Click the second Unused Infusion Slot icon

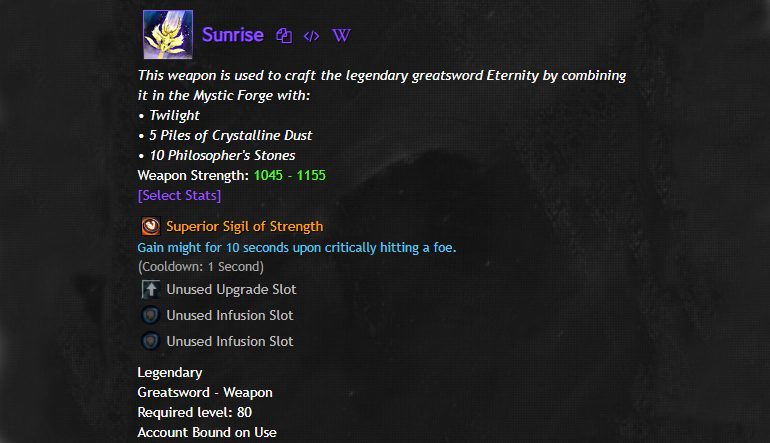[150, 341]
